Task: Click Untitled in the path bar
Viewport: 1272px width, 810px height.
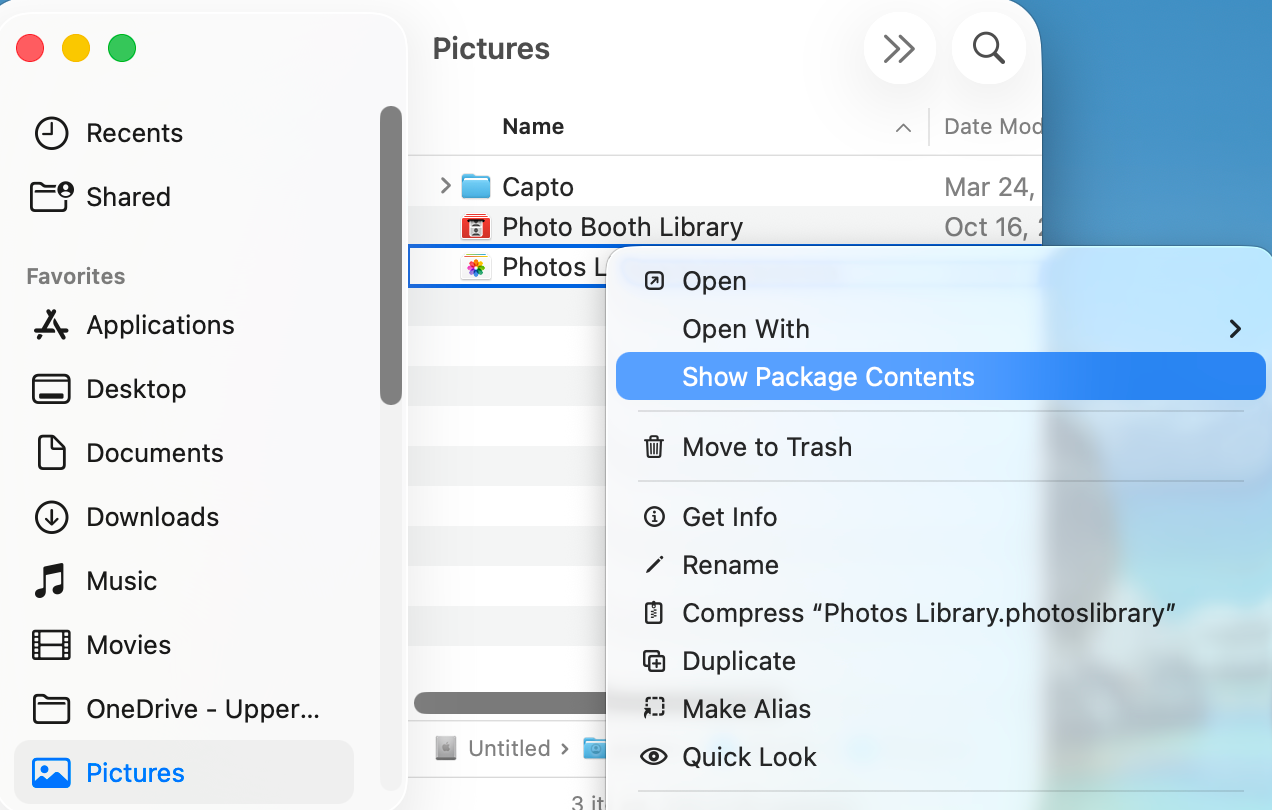Action: click(509, 748)
